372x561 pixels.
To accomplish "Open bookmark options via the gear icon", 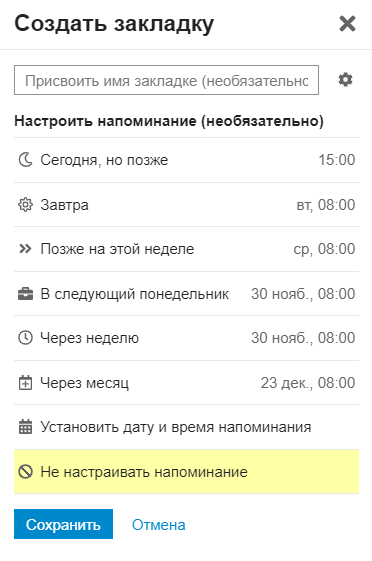I will tap(346, 79).
